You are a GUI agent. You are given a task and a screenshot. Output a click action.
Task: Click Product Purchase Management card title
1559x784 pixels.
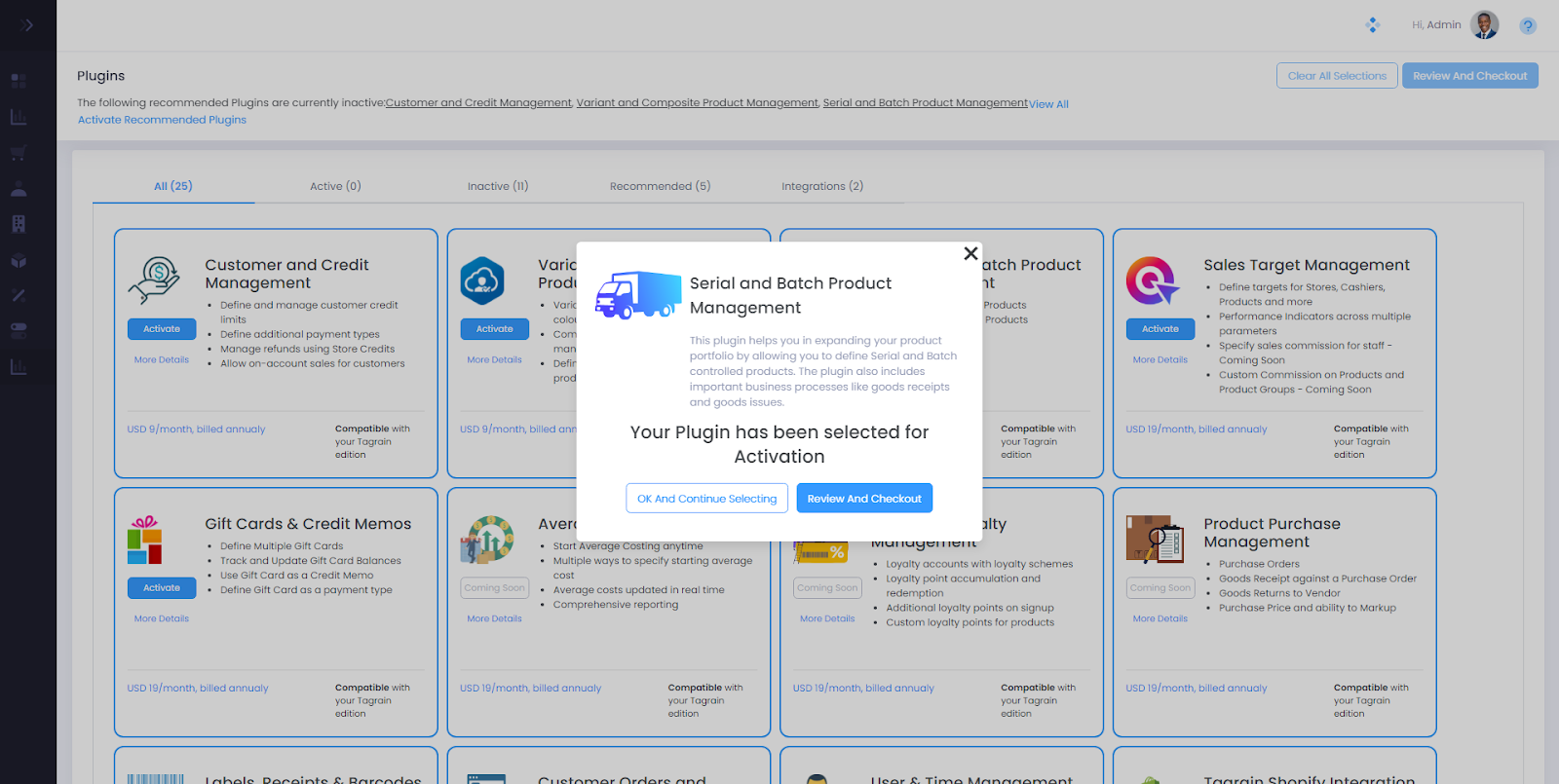point(1272,533)
